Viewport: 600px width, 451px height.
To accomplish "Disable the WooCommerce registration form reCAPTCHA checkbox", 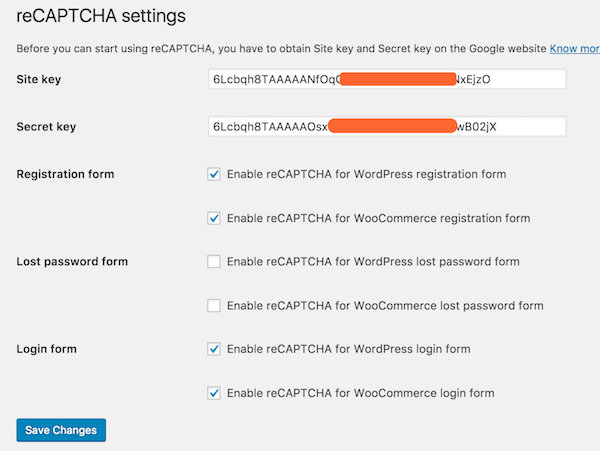I will pos(214,218).
